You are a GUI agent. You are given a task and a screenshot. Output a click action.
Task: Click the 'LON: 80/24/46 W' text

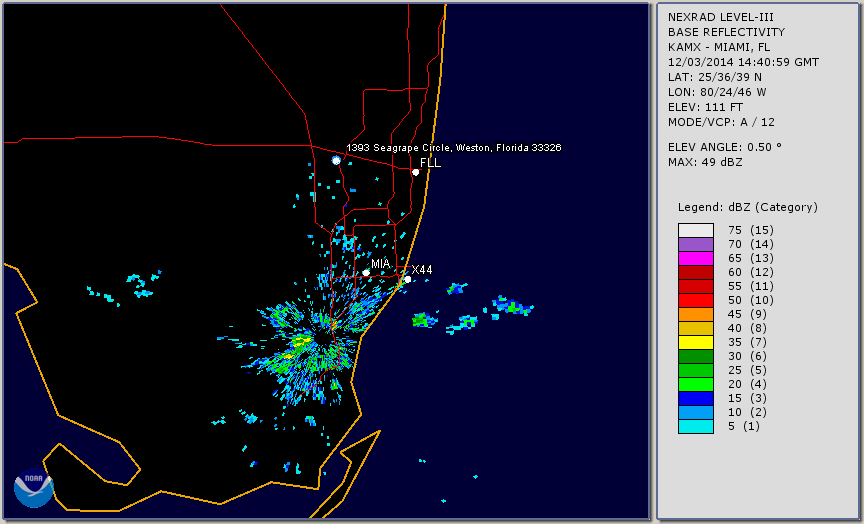(x=717, y=92)
